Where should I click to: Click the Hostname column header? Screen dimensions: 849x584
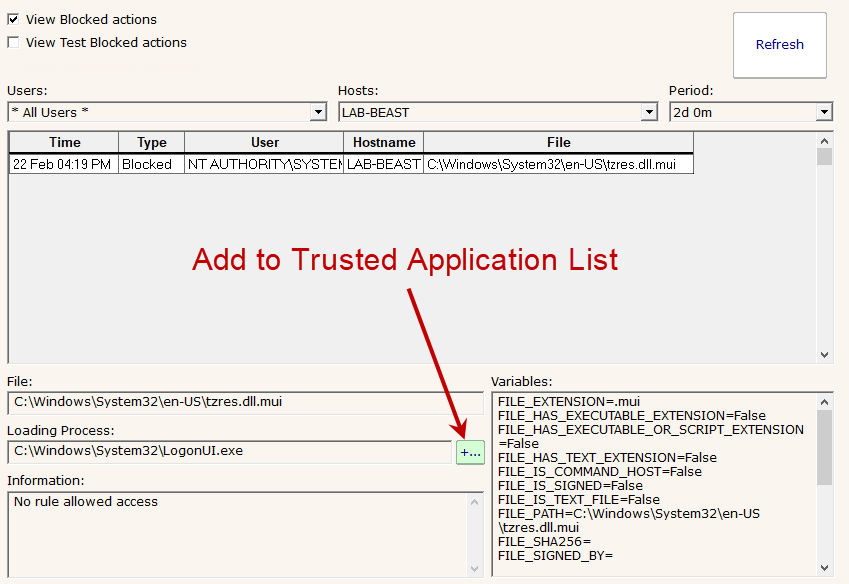click(383, 142)
